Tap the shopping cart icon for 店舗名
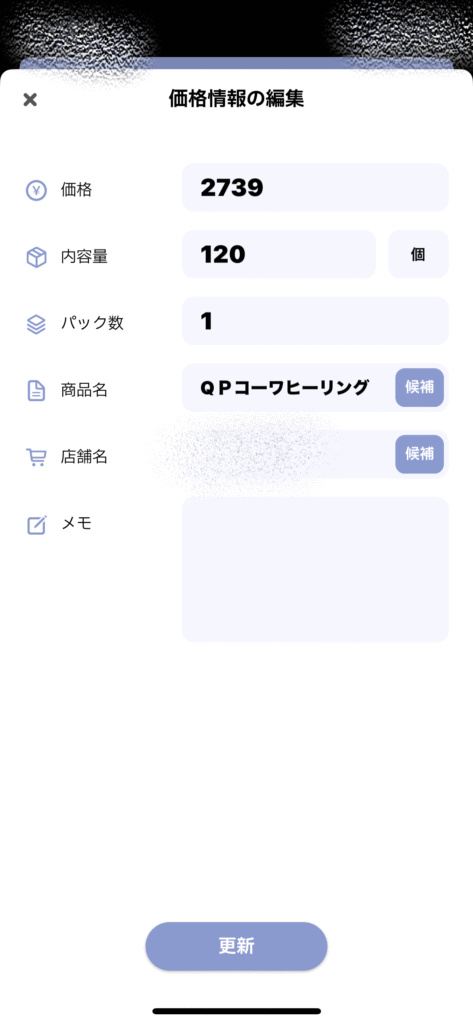The height and width of the screenshot is (1024, 473). tap(36, 457)
